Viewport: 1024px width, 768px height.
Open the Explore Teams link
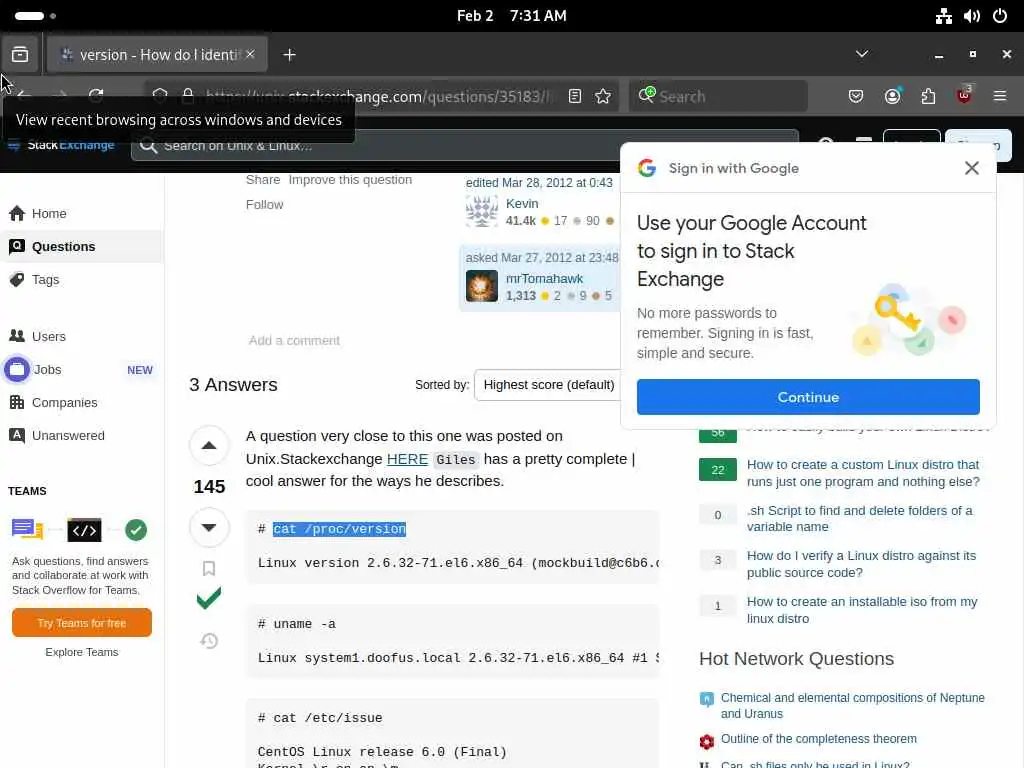tap(82, 652)
